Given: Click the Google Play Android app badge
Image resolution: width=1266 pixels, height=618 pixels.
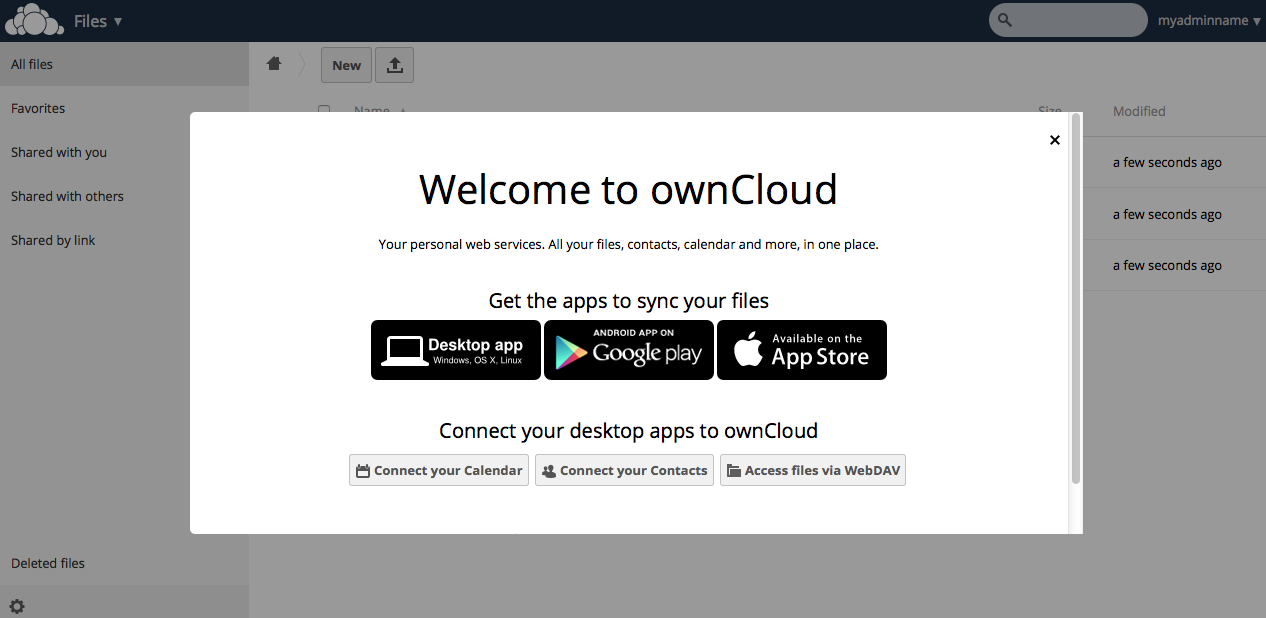Looking at the screenshot, I should [x=629, y=350].
